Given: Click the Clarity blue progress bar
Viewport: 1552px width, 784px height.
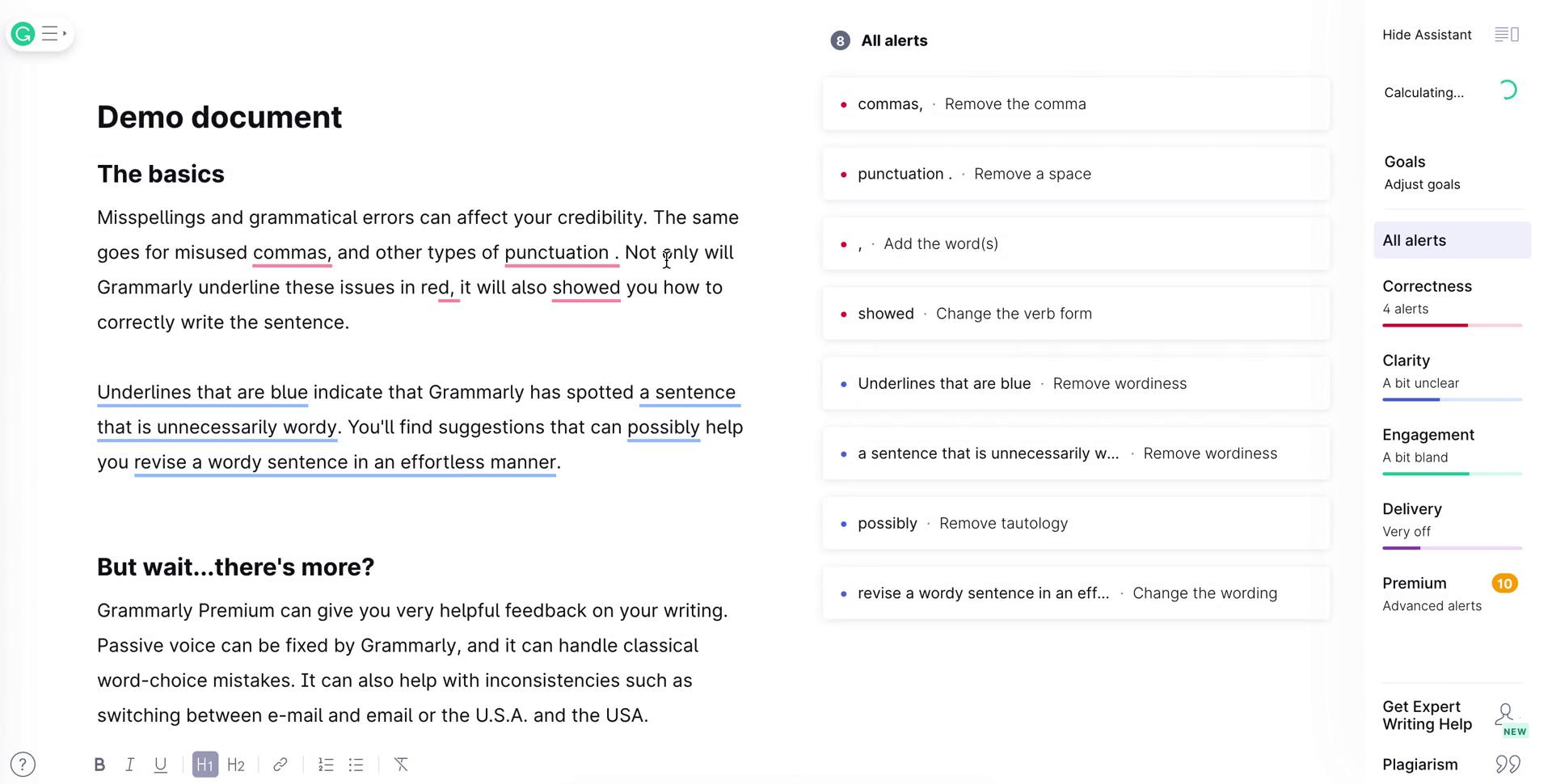Looking at the screenshot, I should [x=1452, y=399].
